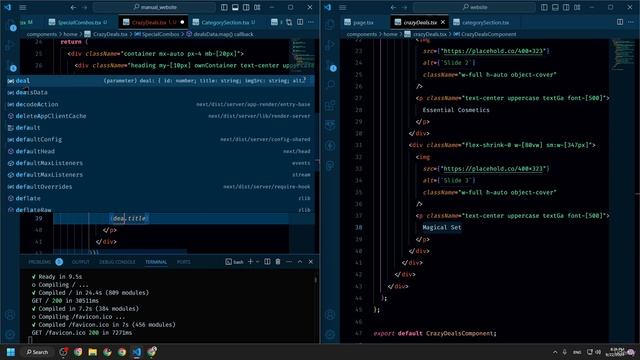
Task: Open File Explorer from taskbar
Action: [x=93, y=352]
